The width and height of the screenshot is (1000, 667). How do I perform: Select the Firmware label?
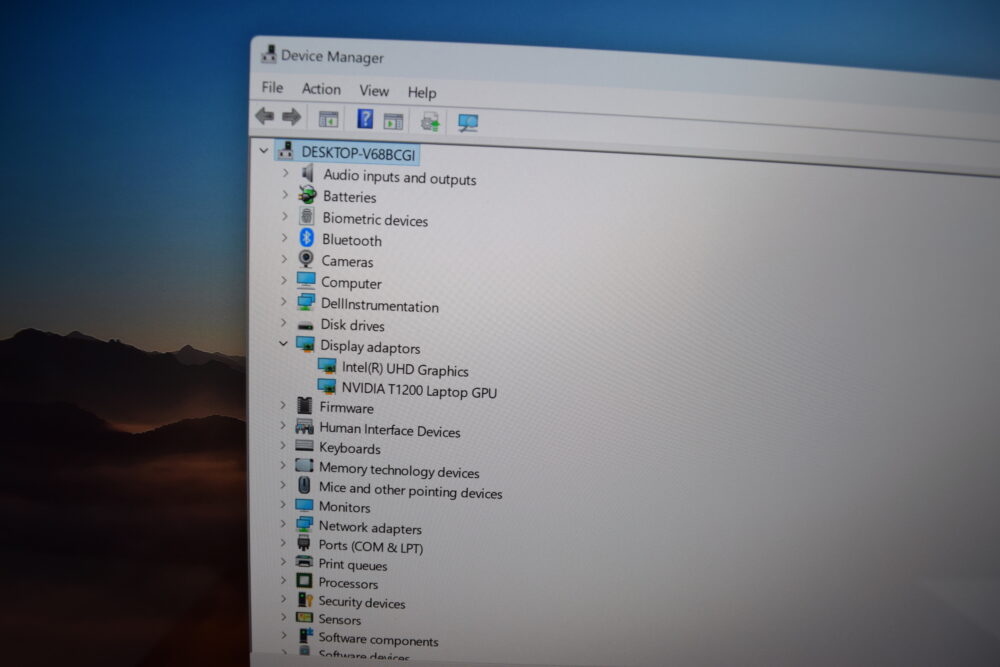point(347,407)
